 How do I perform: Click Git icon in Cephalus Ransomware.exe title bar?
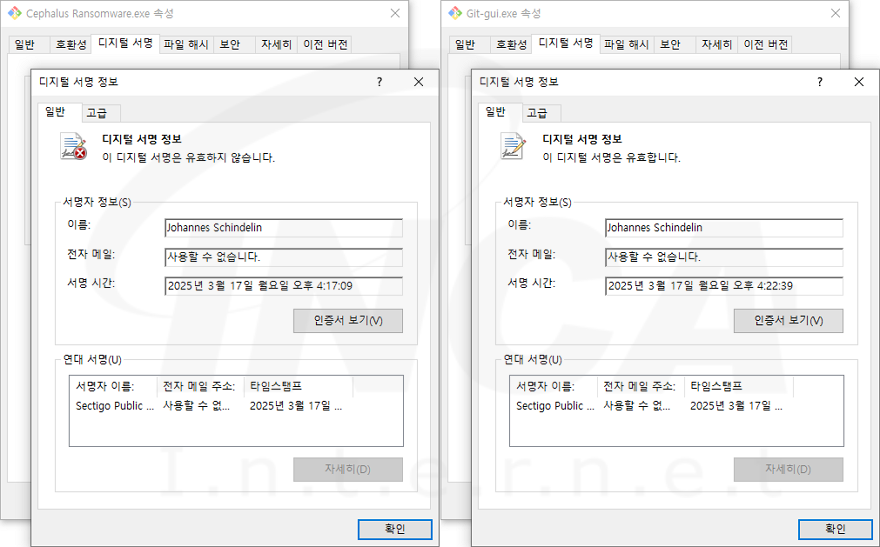(x=14, y=13)
